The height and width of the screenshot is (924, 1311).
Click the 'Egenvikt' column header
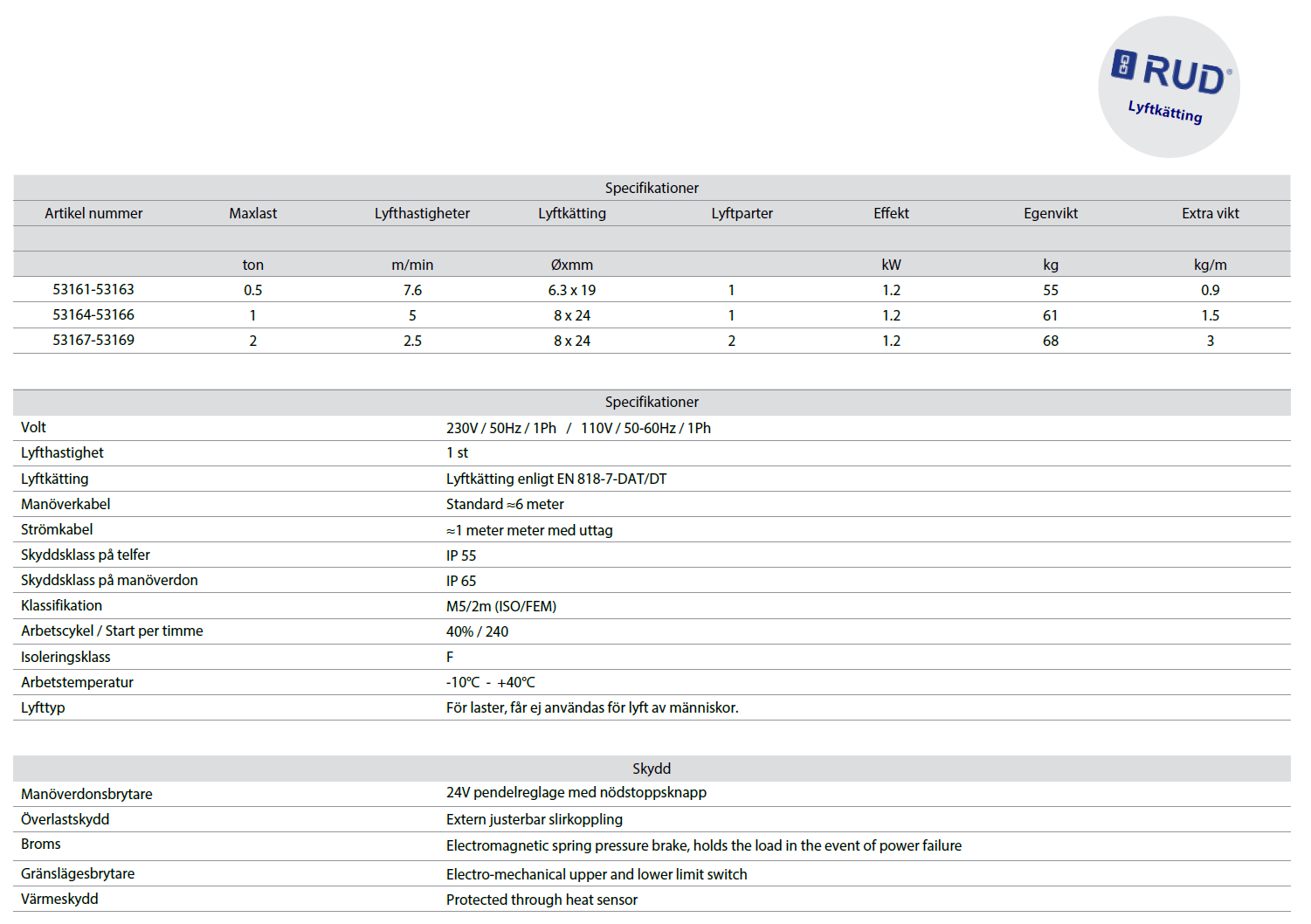pyautogui.click(x=1051, y=213)
